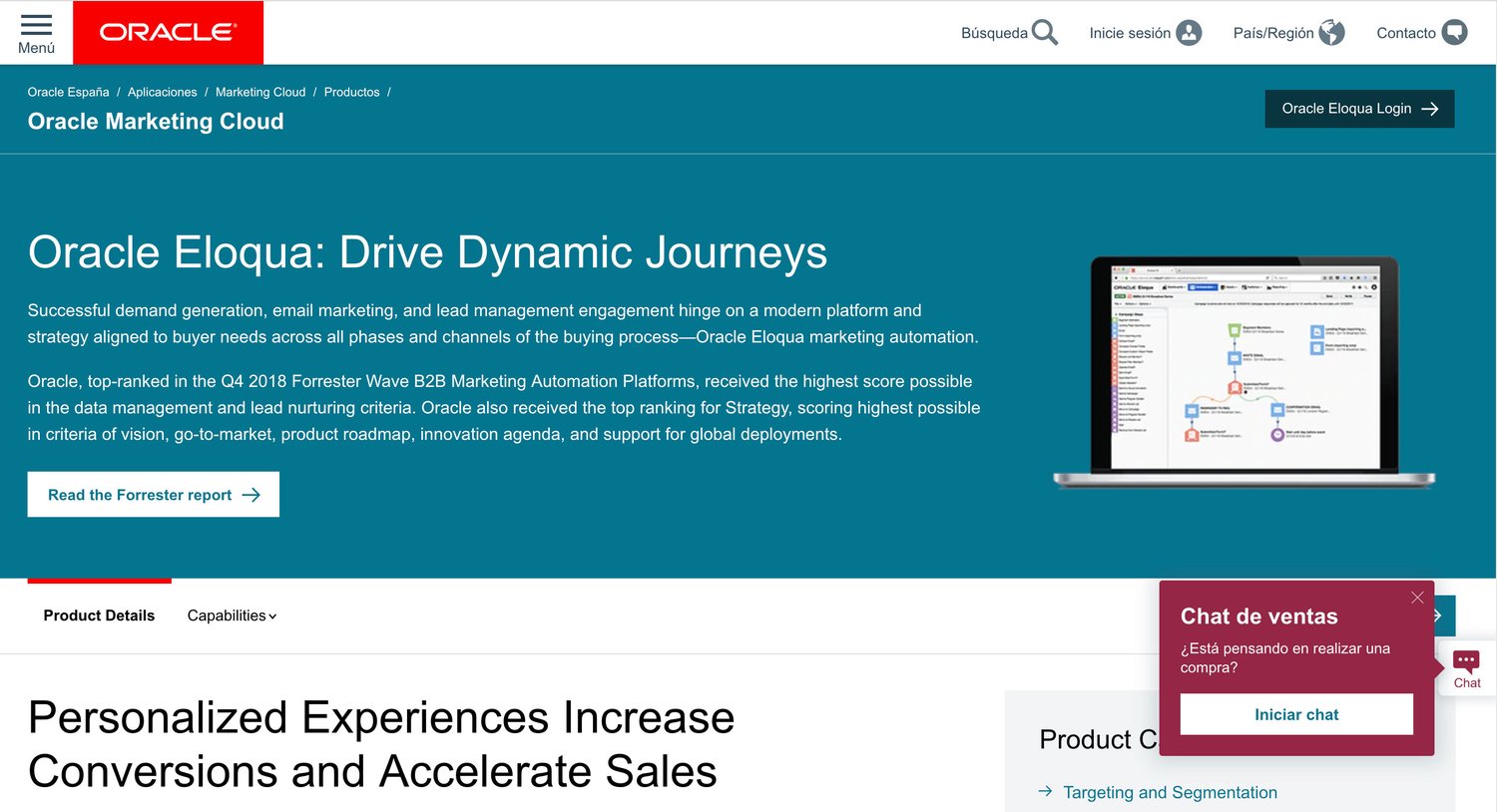Click the Inicie sesión text link
The height and width of the screenshot is (812, 1497).
[1130, 33]
